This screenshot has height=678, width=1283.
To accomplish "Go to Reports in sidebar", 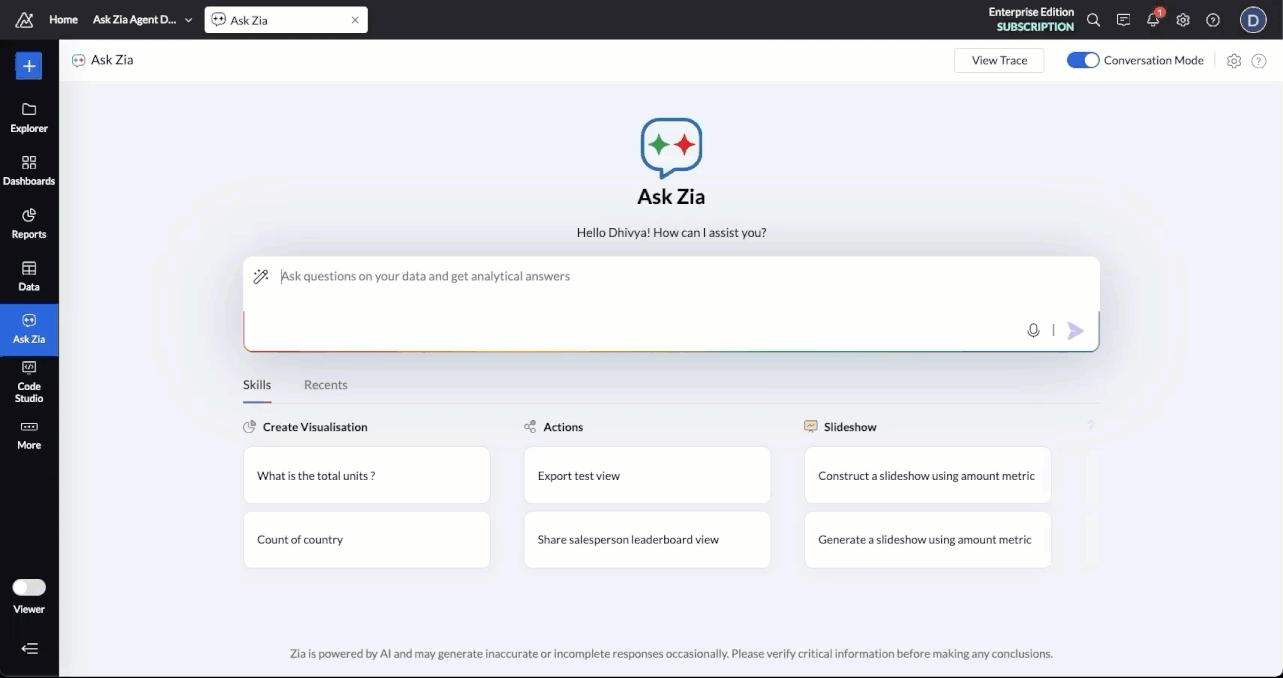I will click(x=29, y=222).
